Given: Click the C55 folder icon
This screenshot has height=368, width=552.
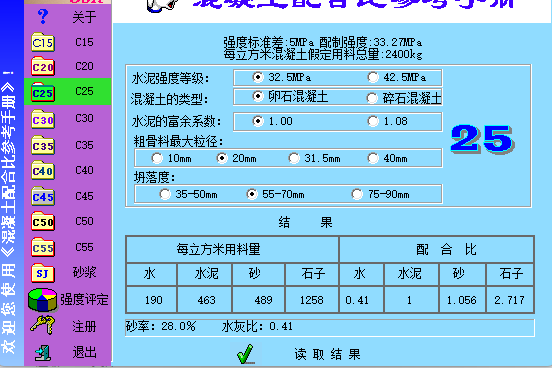Looking at the screenshot, I should pos(43,247).
